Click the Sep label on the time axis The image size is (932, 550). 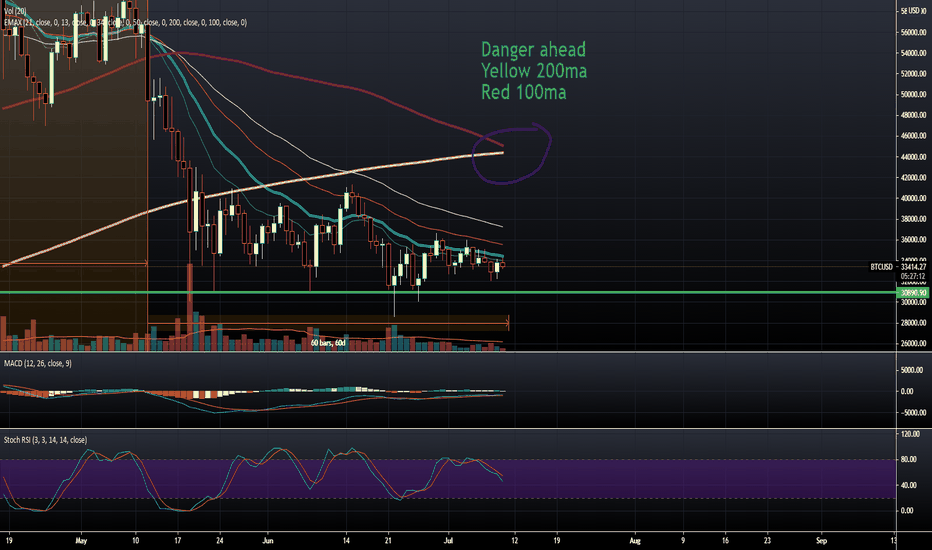click(x=821, y=540)
